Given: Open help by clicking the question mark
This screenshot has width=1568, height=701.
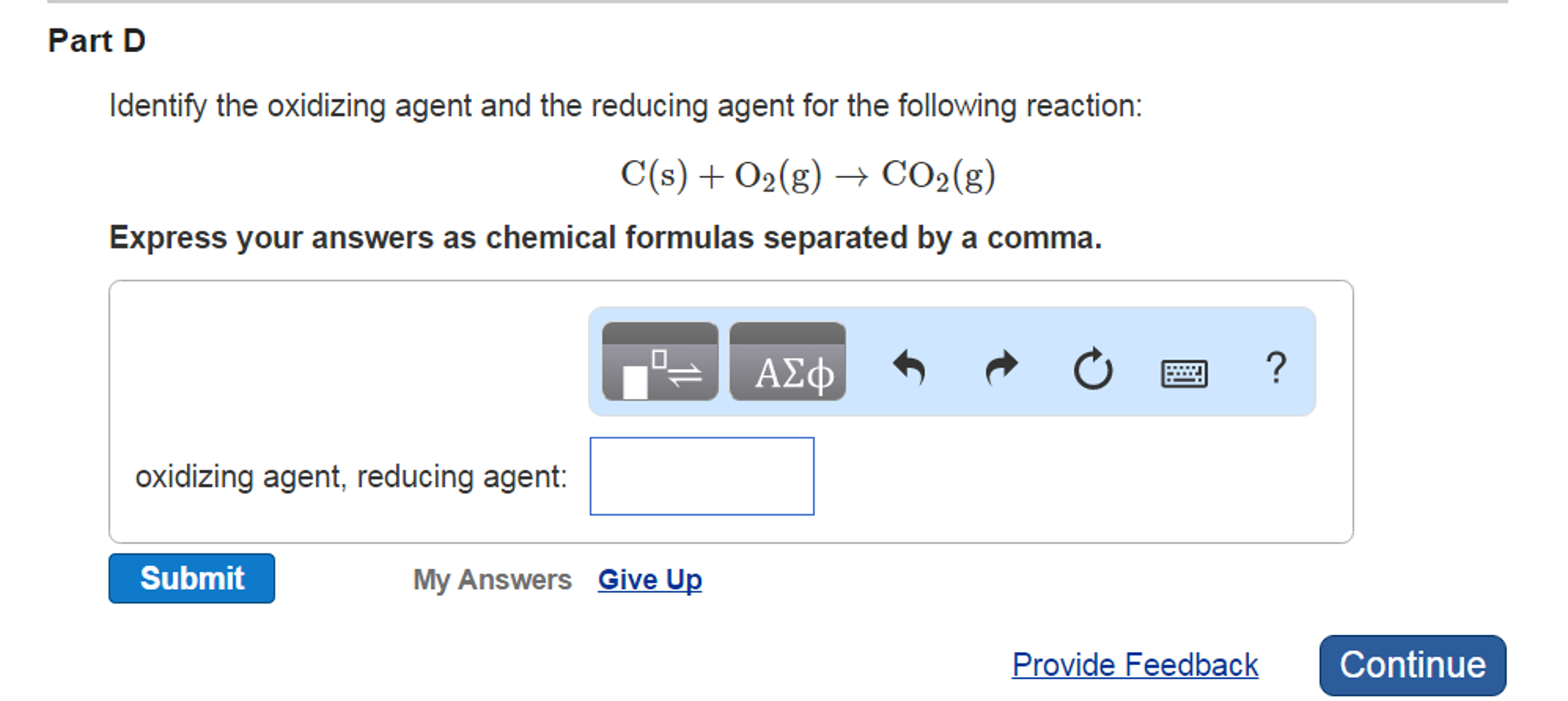Looking at the screenshot, I should point(1276,369).
